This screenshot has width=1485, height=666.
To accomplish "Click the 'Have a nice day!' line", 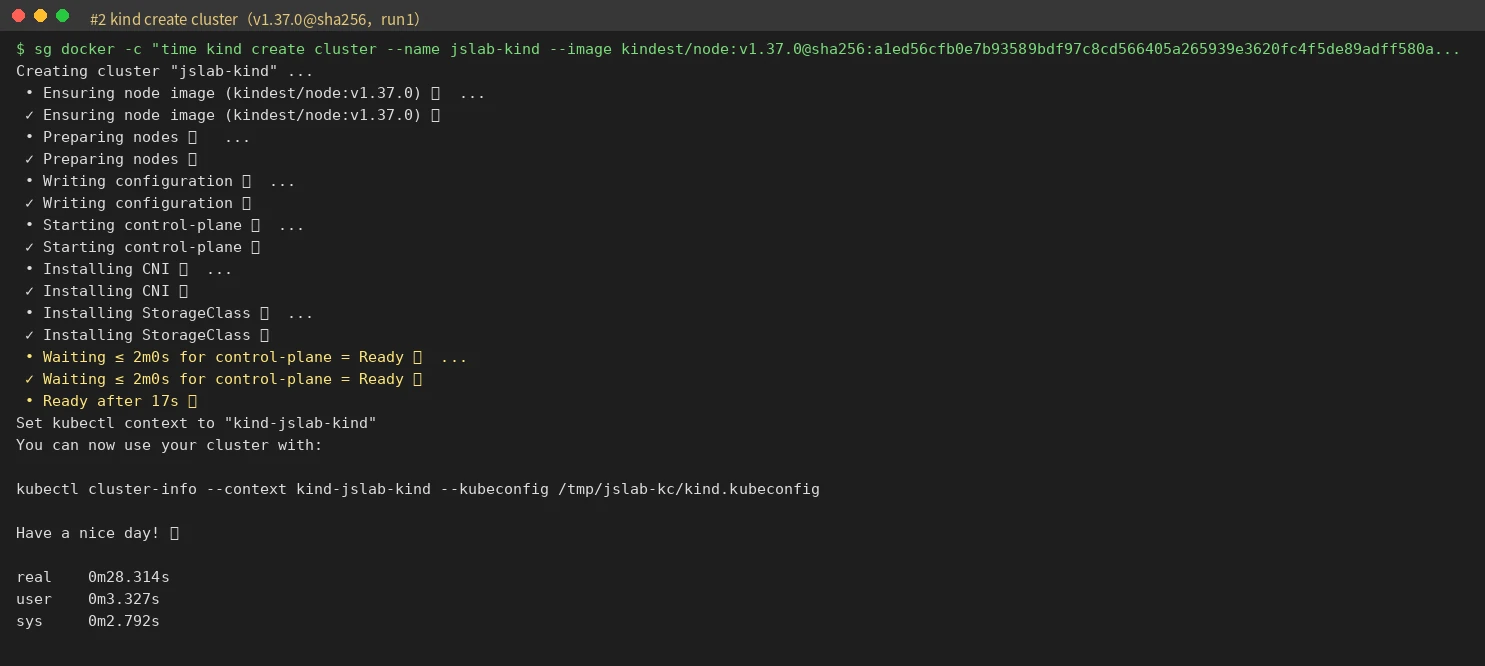I will pyautogui.click(x=98, y=533).
